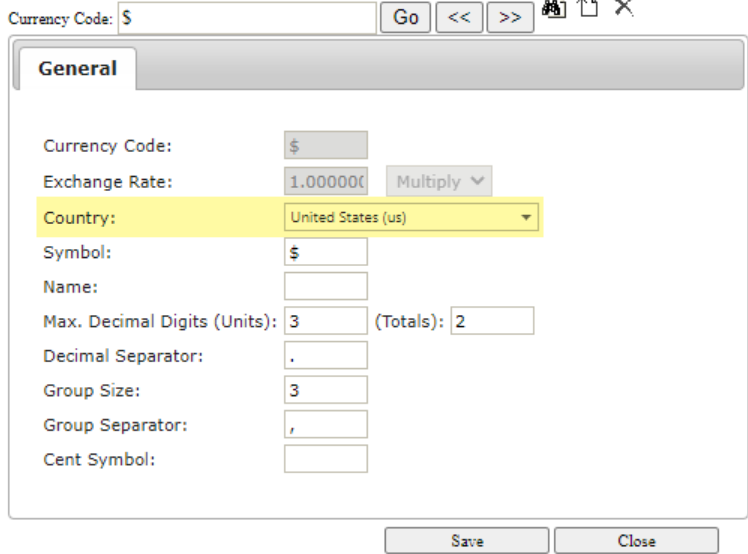Screen dimensions: 748x554
Task: Click the Go button
Action: (x=405, y=18)
